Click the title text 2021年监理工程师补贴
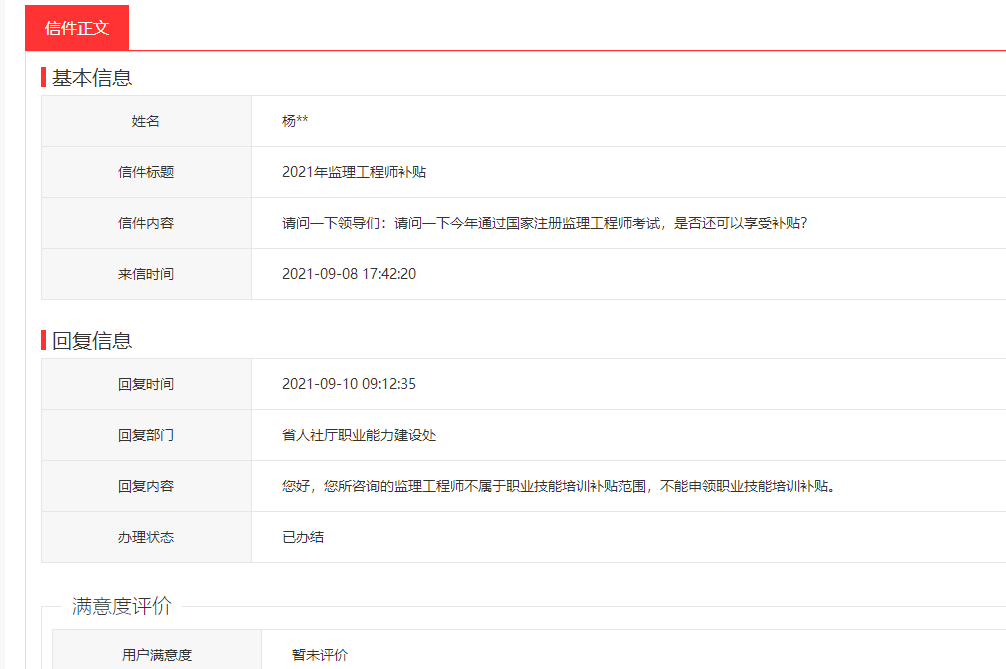 pos(354,172)
